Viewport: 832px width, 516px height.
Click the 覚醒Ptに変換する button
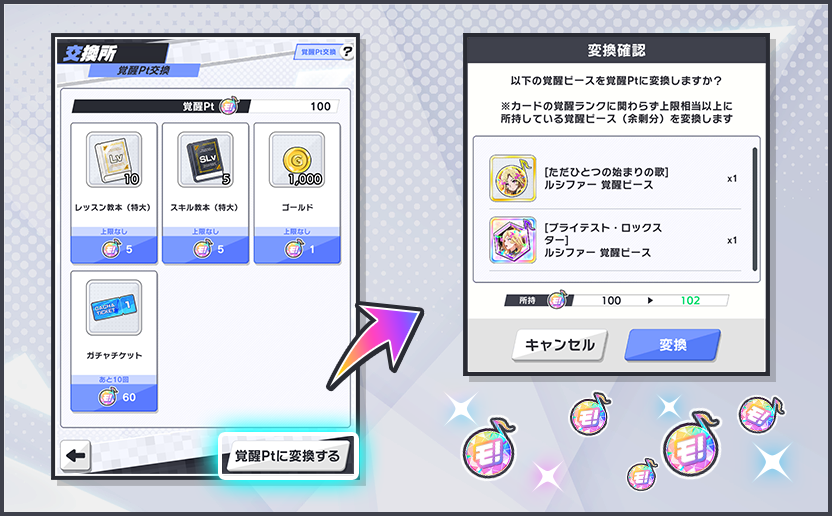coord(288,456)
